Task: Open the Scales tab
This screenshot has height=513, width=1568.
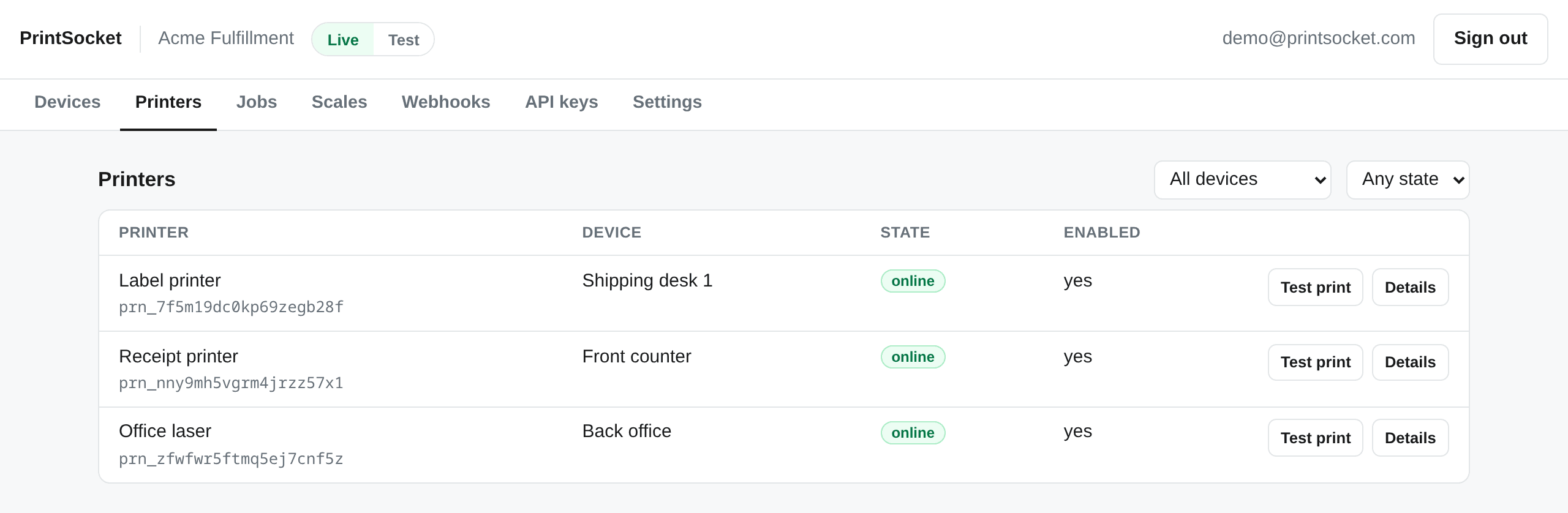Action: (339, 102)
